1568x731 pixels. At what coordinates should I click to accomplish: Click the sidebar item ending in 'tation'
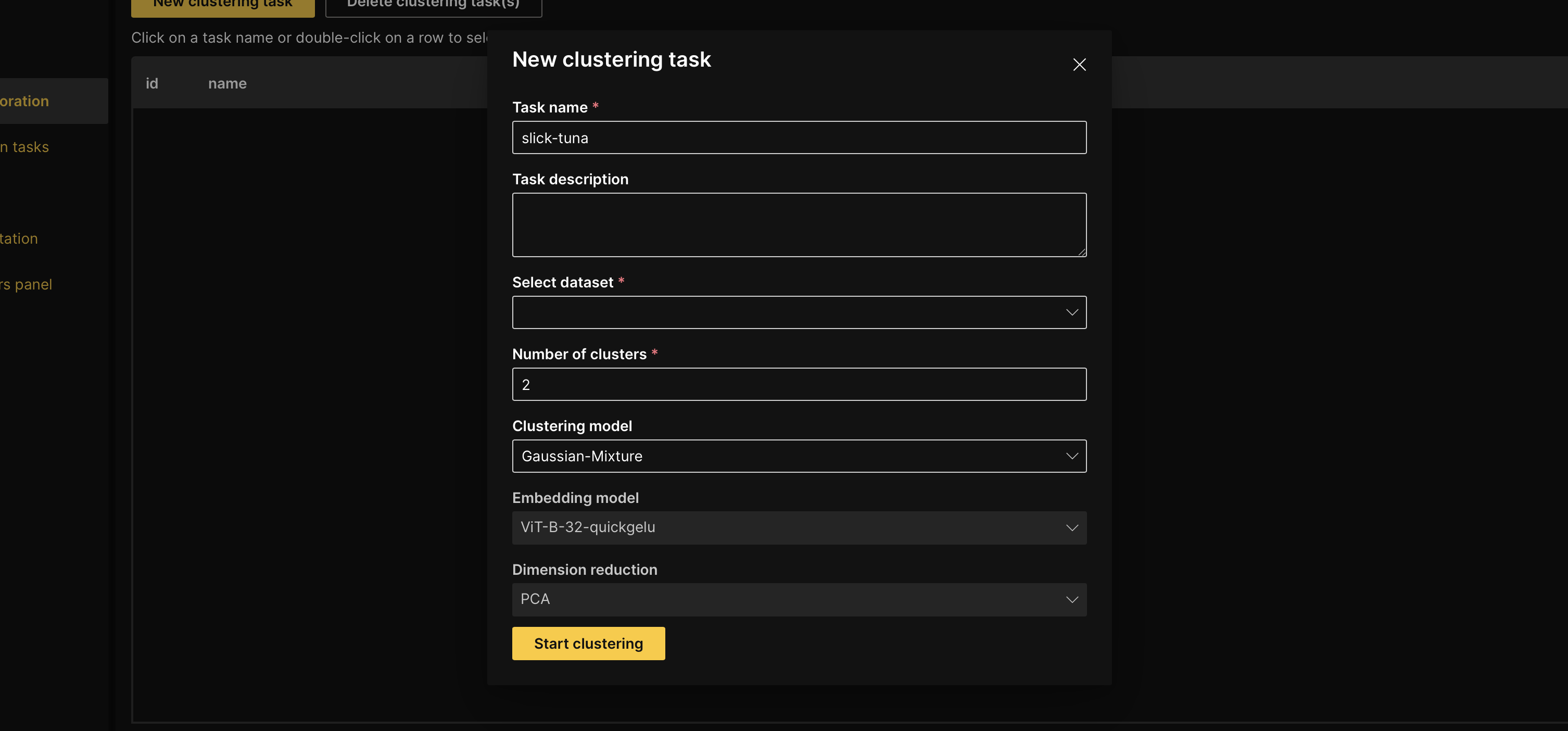(x=18, y=238)
